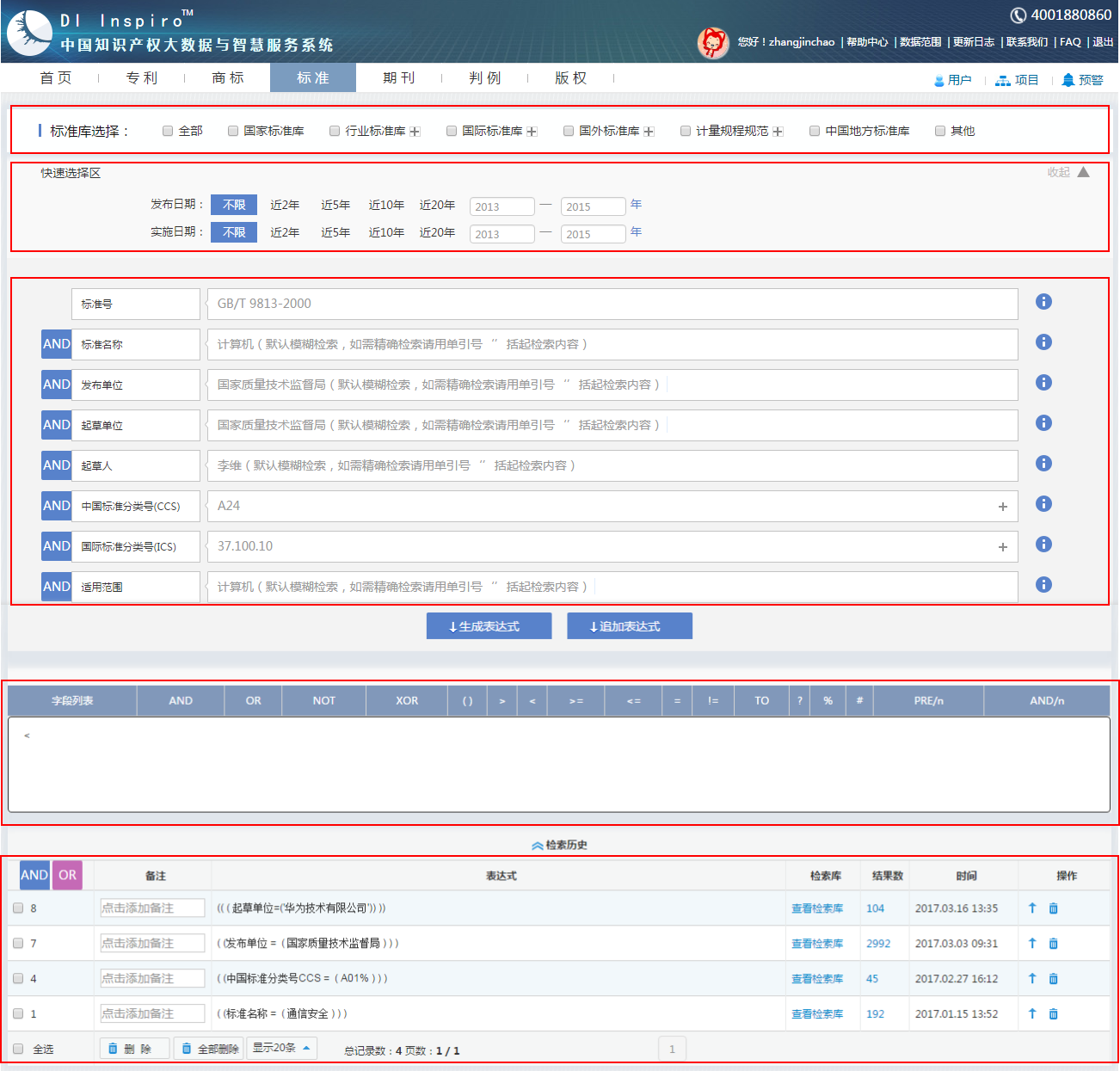The height and width of the screenshot is (1071, 1120).
Task: Expand the 行业标准库 plus sign
Action: (415, 132)
